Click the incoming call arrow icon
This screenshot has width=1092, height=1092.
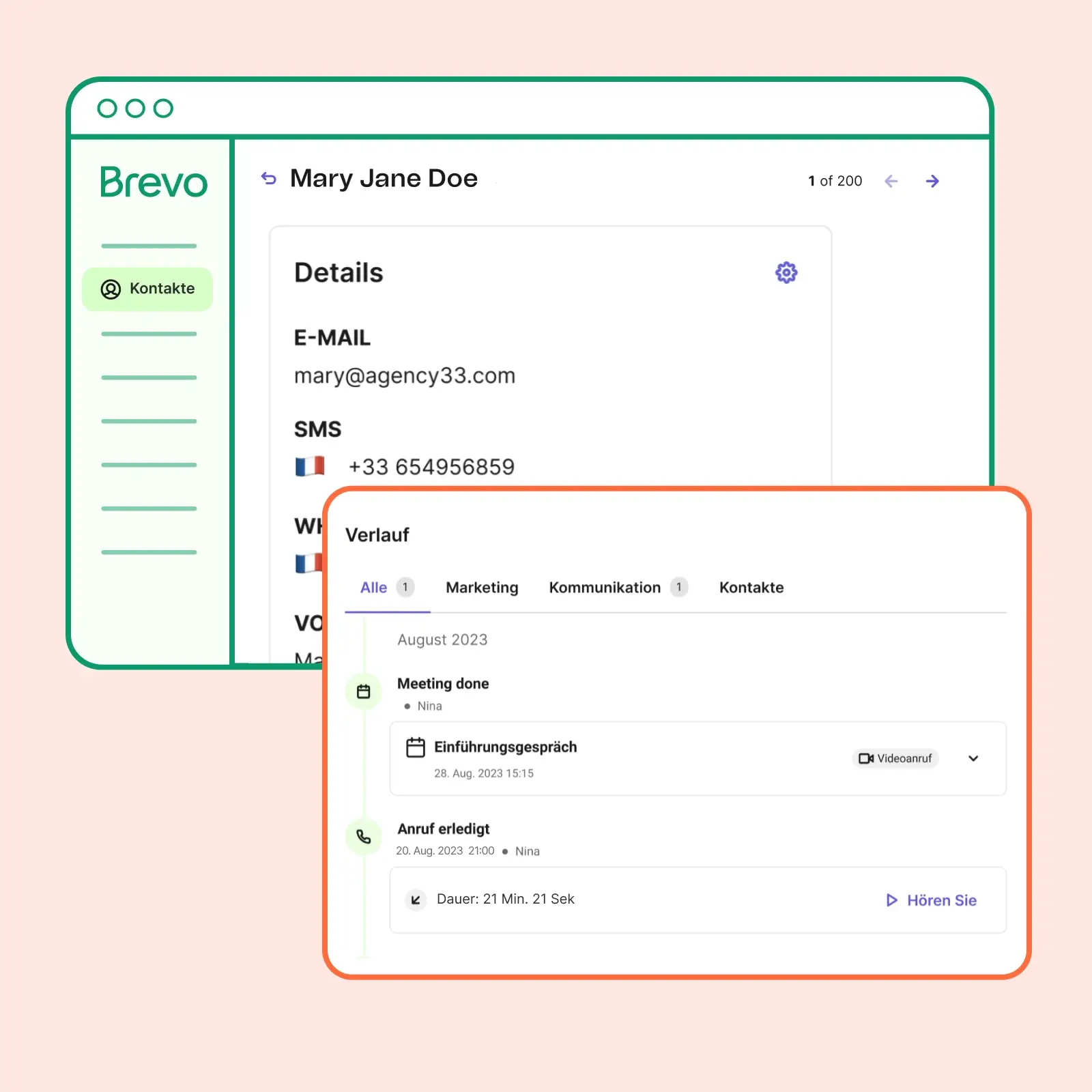click(416, 900)
